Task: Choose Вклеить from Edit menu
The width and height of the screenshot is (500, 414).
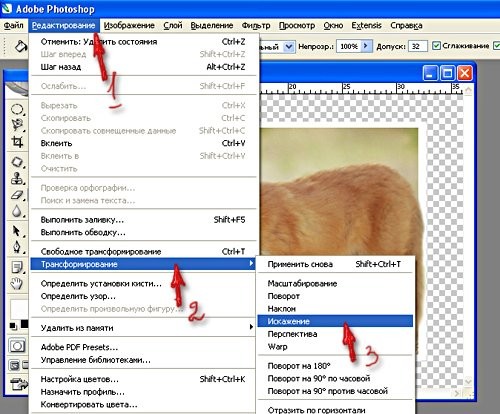Action: 144,143
